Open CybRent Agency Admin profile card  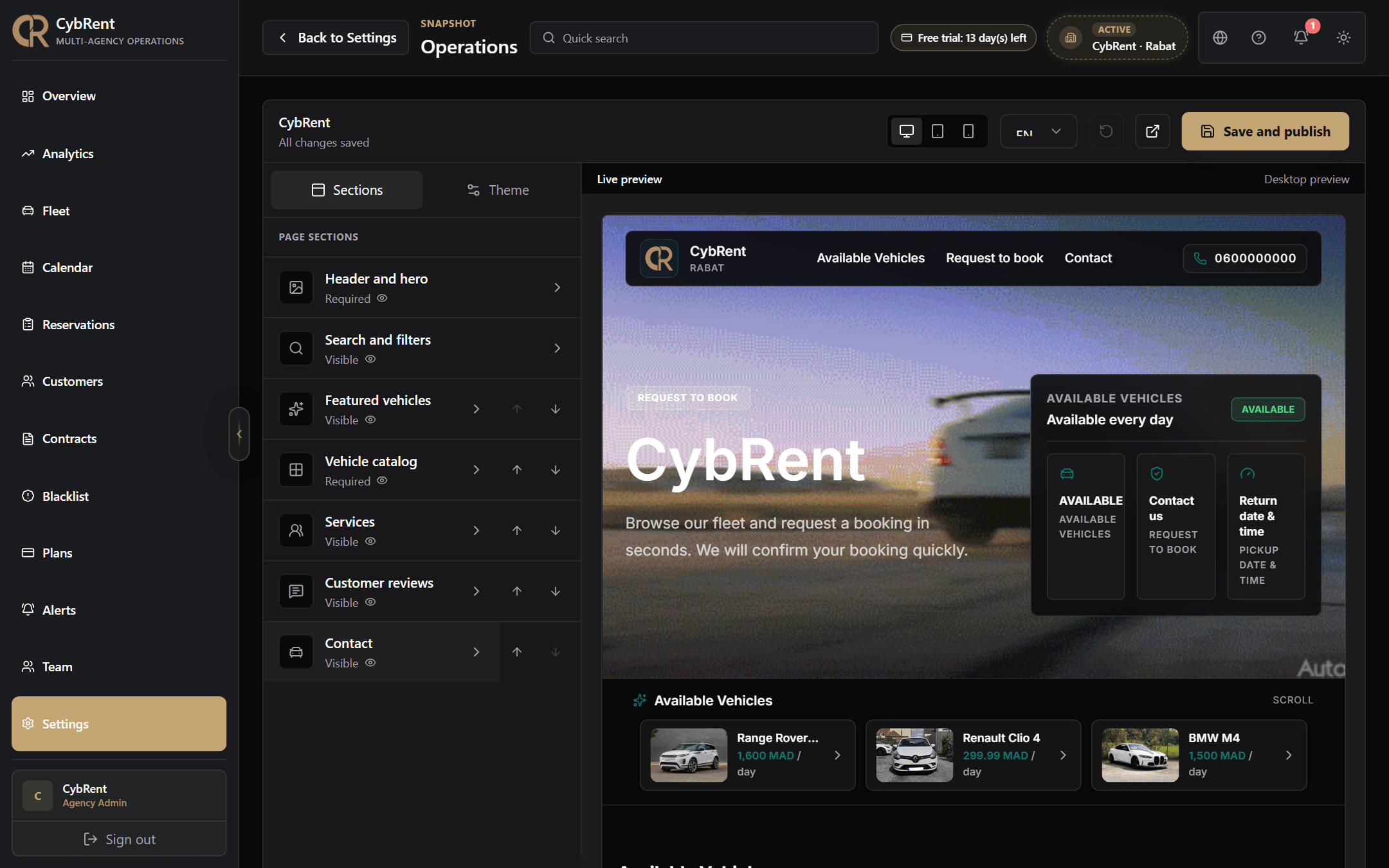click(119, 795)
